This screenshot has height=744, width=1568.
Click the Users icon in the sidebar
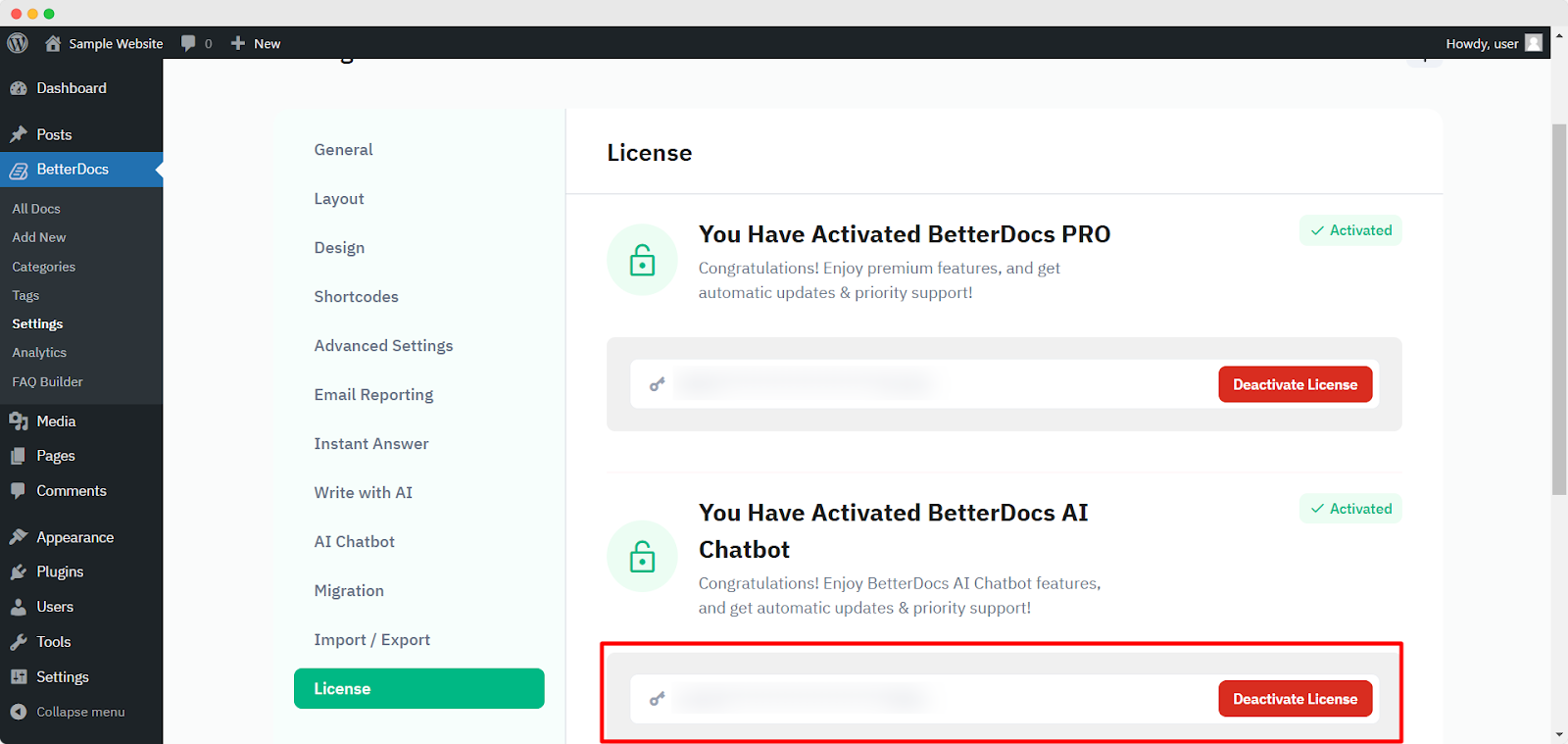tap(19, 606)
